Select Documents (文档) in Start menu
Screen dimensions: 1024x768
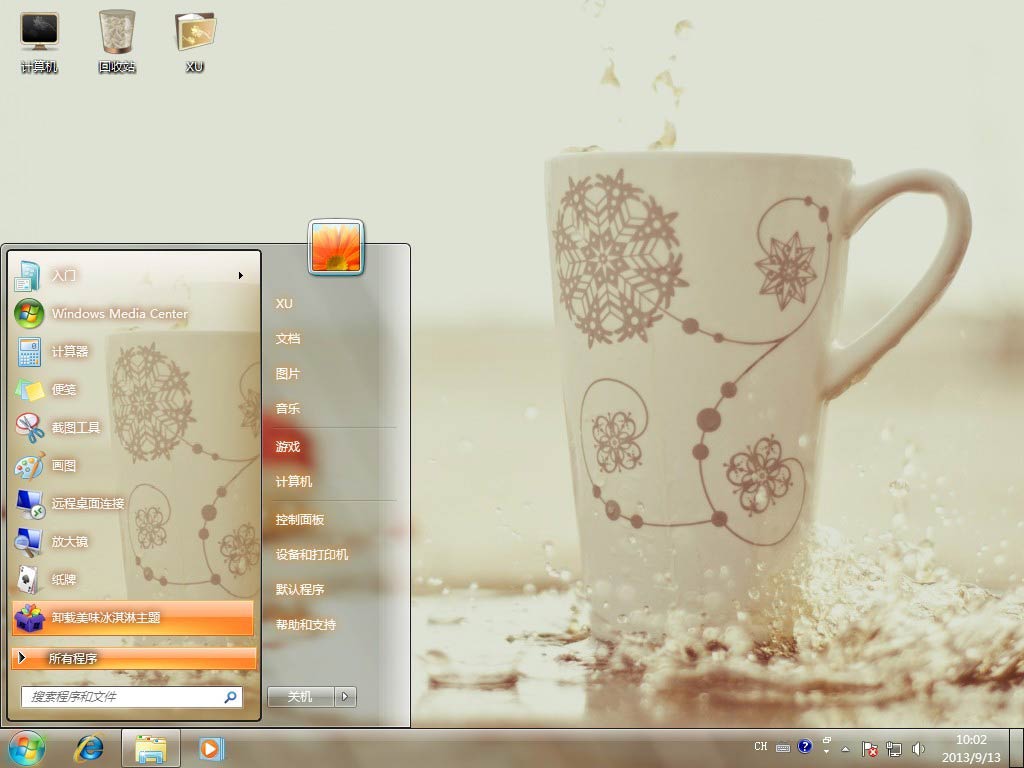click(288, 338)
